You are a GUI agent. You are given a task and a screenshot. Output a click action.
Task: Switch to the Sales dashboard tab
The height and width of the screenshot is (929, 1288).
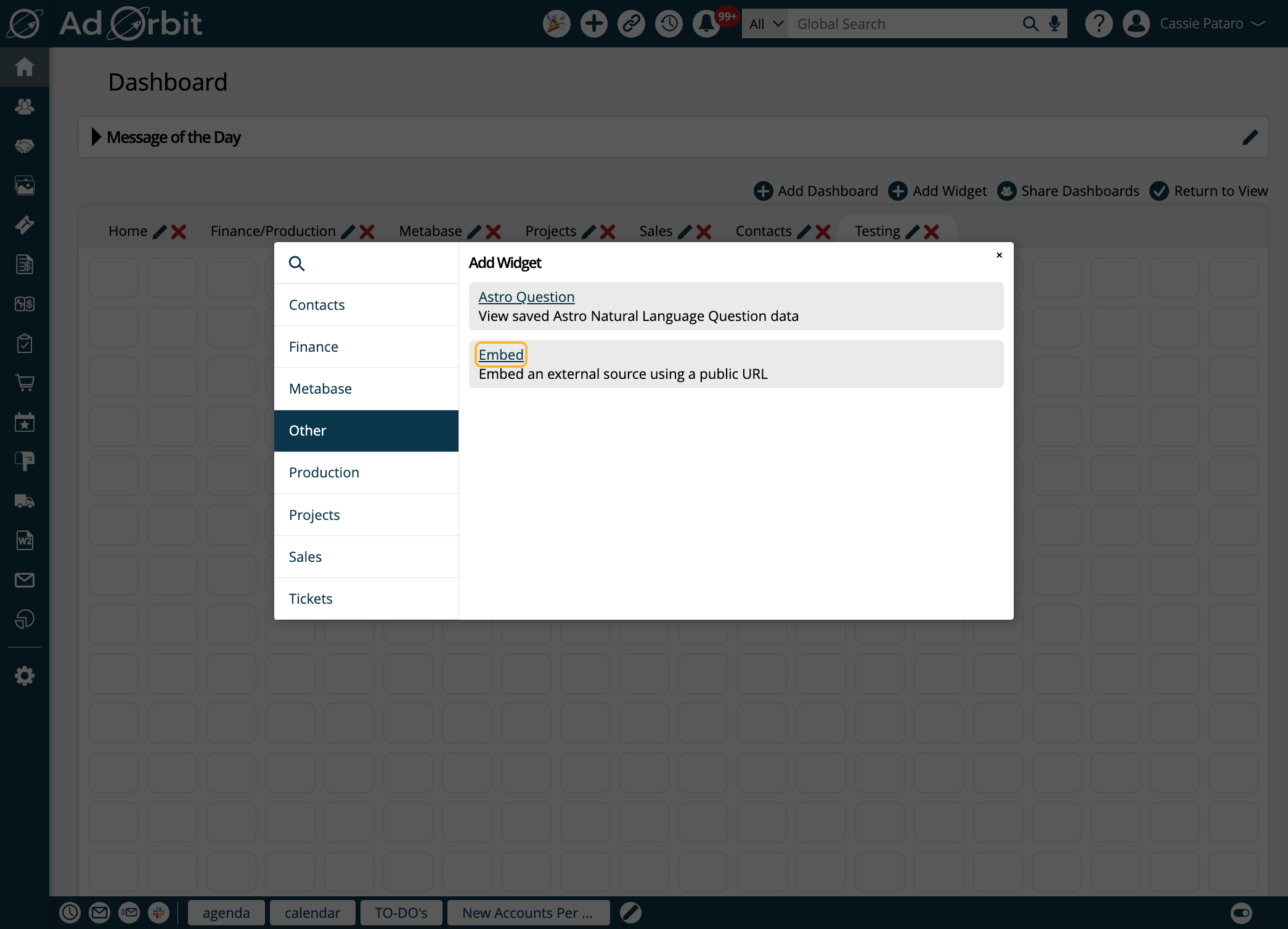(656, 231)
